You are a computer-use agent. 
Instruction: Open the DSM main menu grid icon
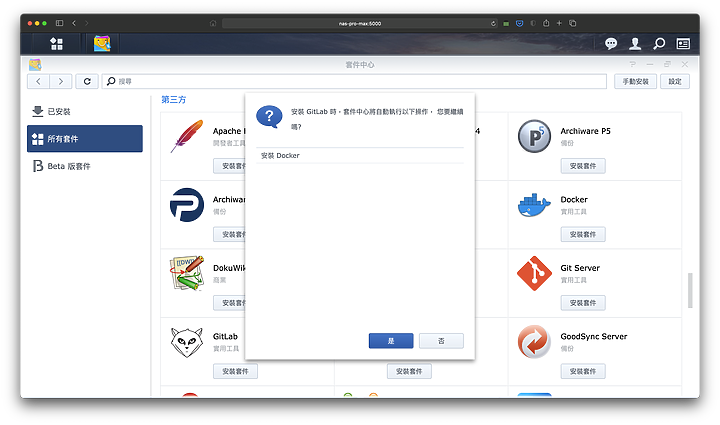[56, 44]
